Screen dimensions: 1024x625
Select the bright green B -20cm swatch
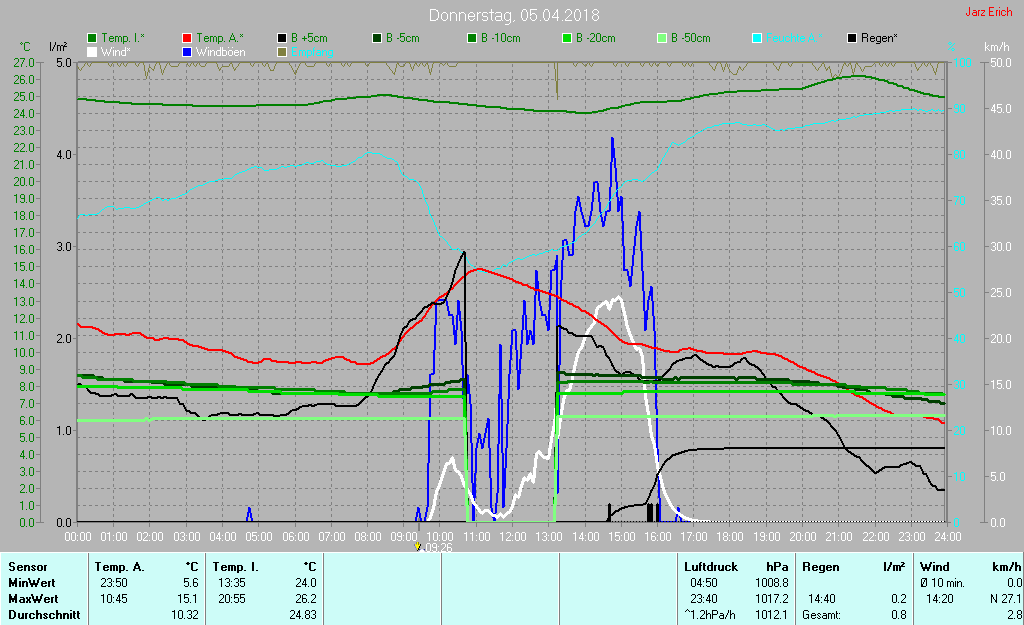click(567, 38)
